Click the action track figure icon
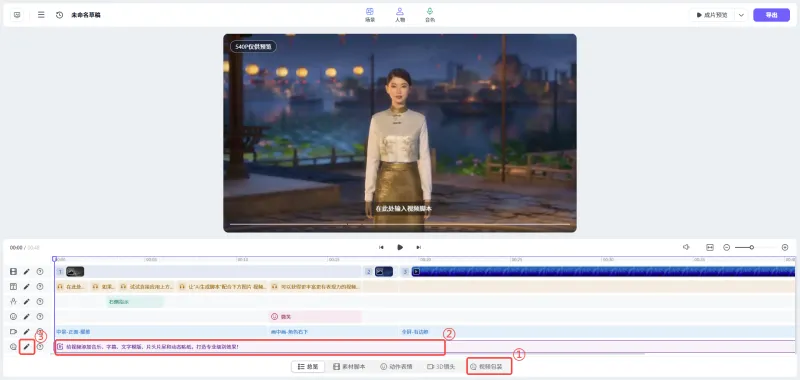This screenshot has width=800, height=380. click(14, 301)
